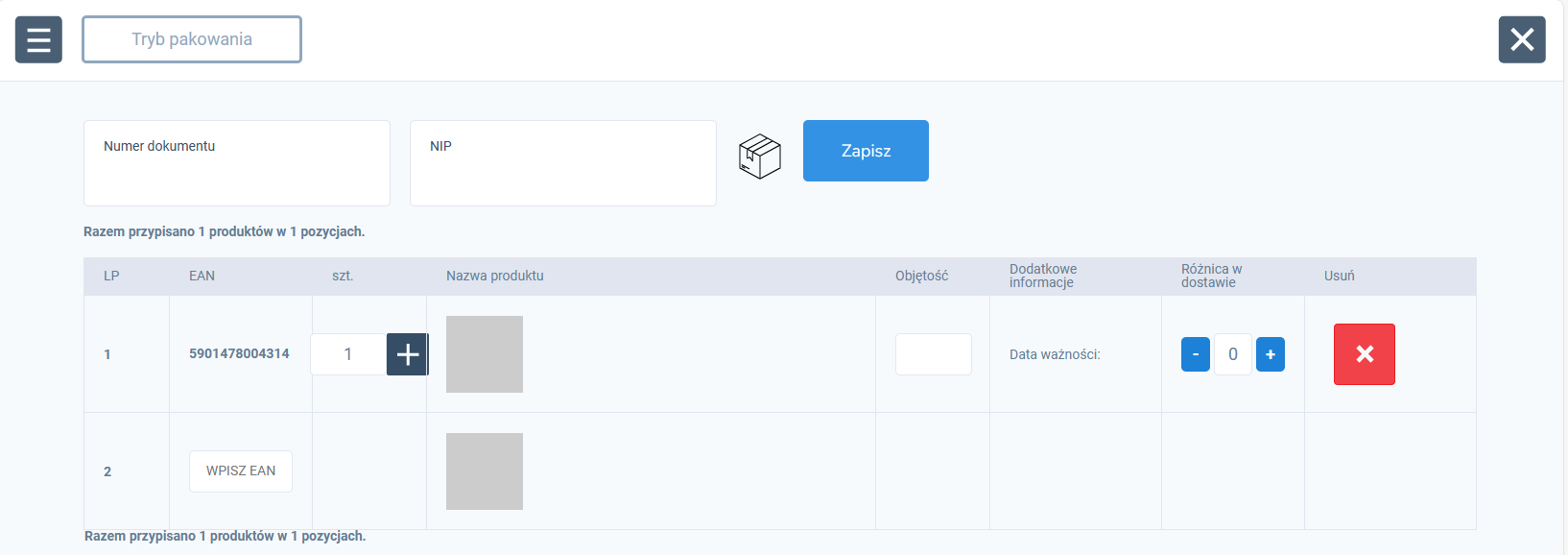Delete row 1 with red X
This screenshot has height=555, width=1568.
click(1365, 354)
